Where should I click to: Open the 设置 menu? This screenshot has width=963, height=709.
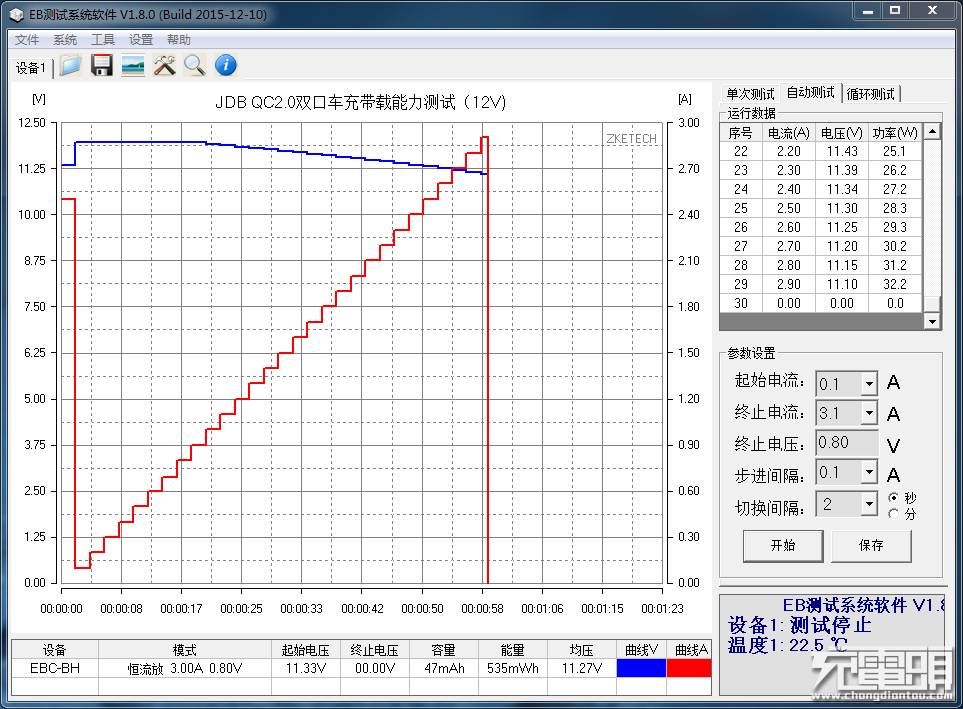tap(141, 40)
